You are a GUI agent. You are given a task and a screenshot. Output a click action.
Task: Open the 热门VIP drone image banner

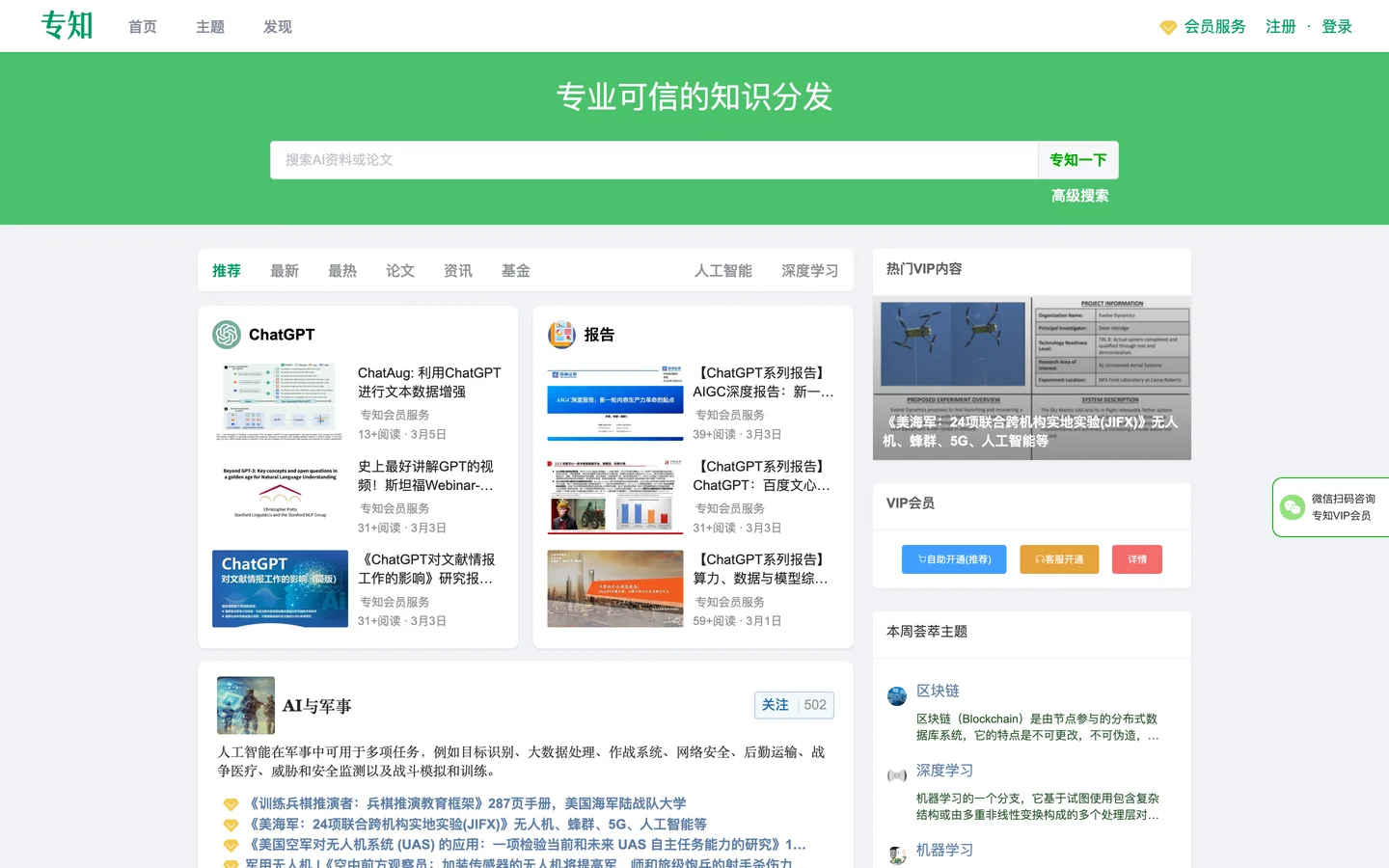pyautogui.click(x=1032, y=378)
